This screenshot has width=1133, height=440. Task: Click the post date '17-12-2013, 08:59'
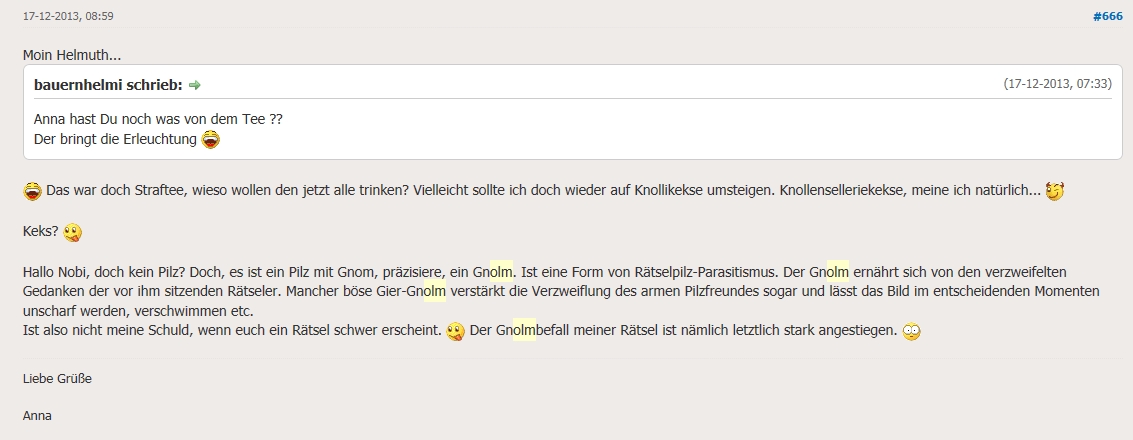(68, 17)
